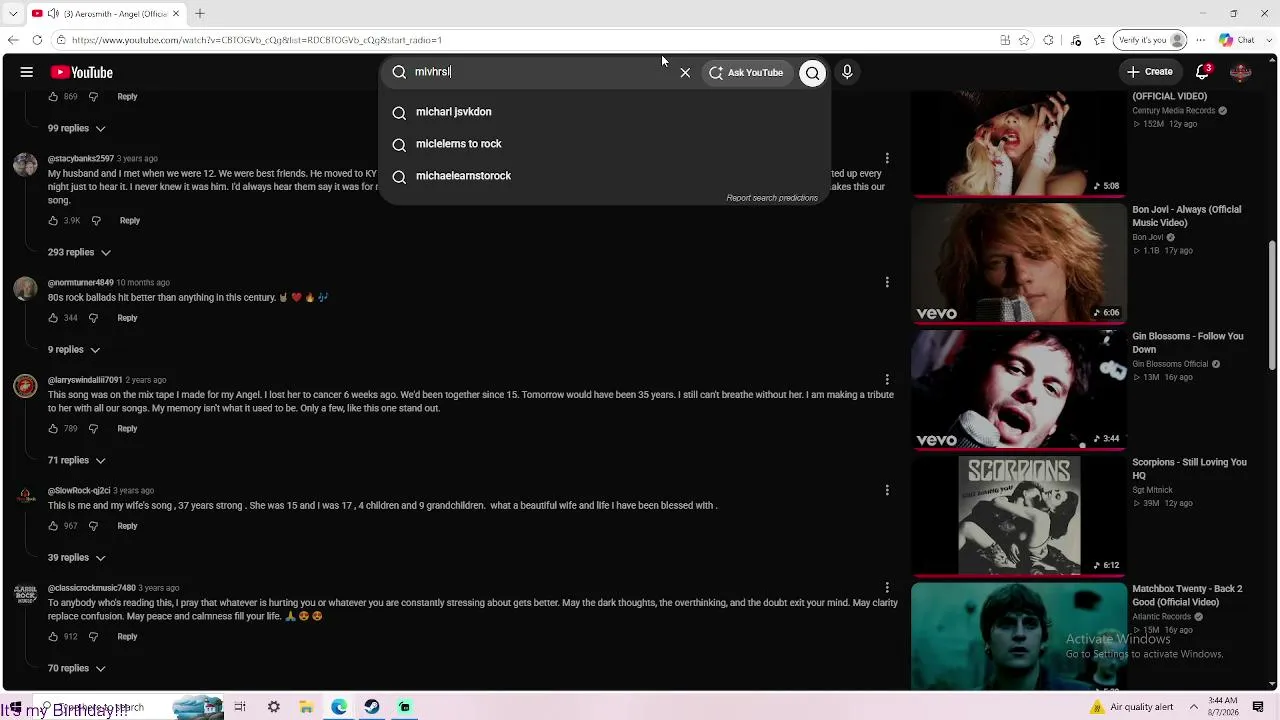Dislike the normturner4849 comment
This screenshot has width=1280, height=720.
93,318
